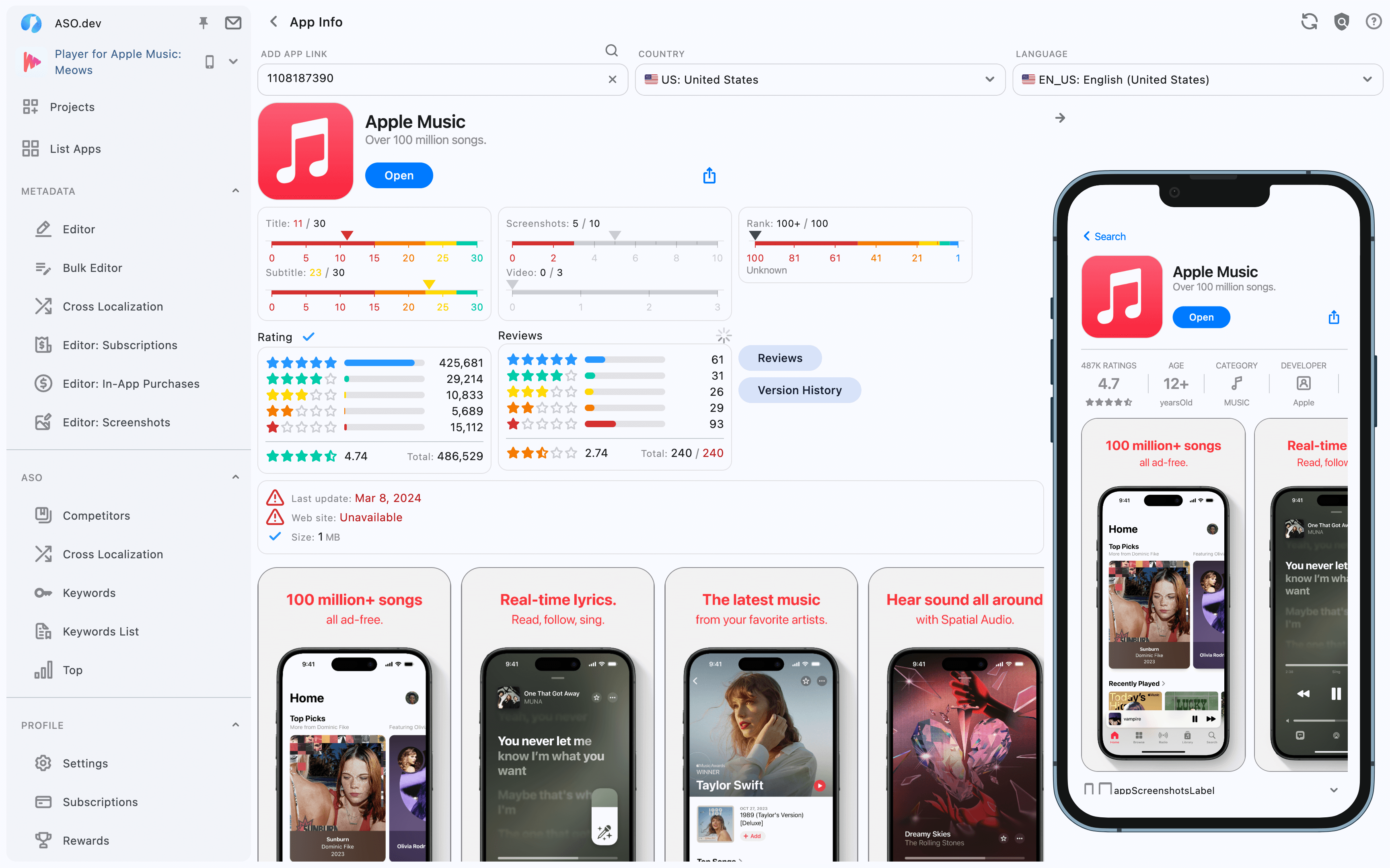Click the Bulk Editor icon in Metadata
Image resolution: width=1390 pixels, height=868 pixels.
coord(42,268)
